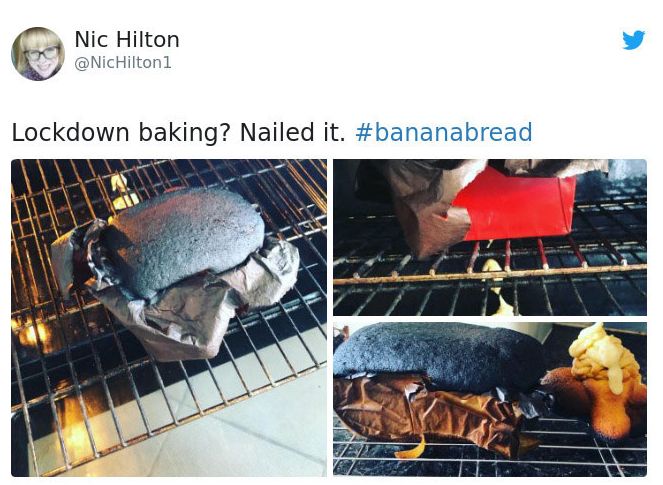The width and height of the screenshot is (663, 485).
Task: Open Nic Hilton's profile avatar picture
Action: (38, 54)
